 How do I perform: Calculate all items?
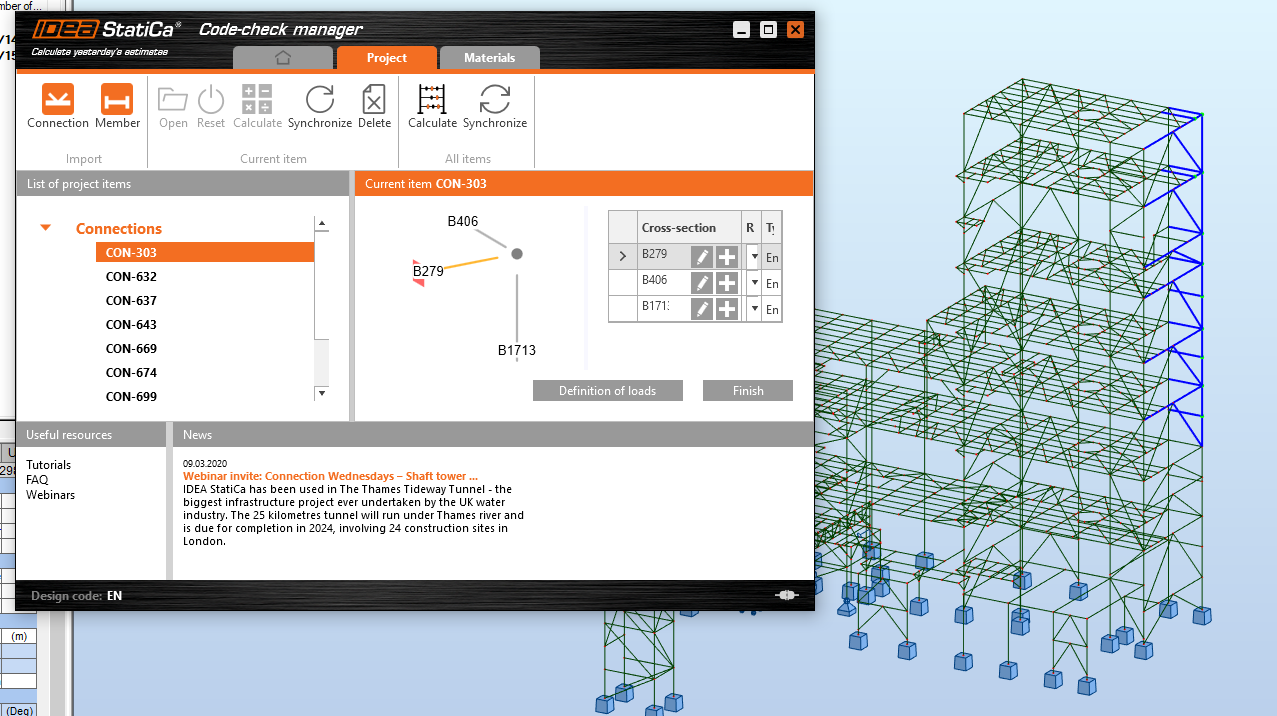pyautogui.click(x=432, y=100)
